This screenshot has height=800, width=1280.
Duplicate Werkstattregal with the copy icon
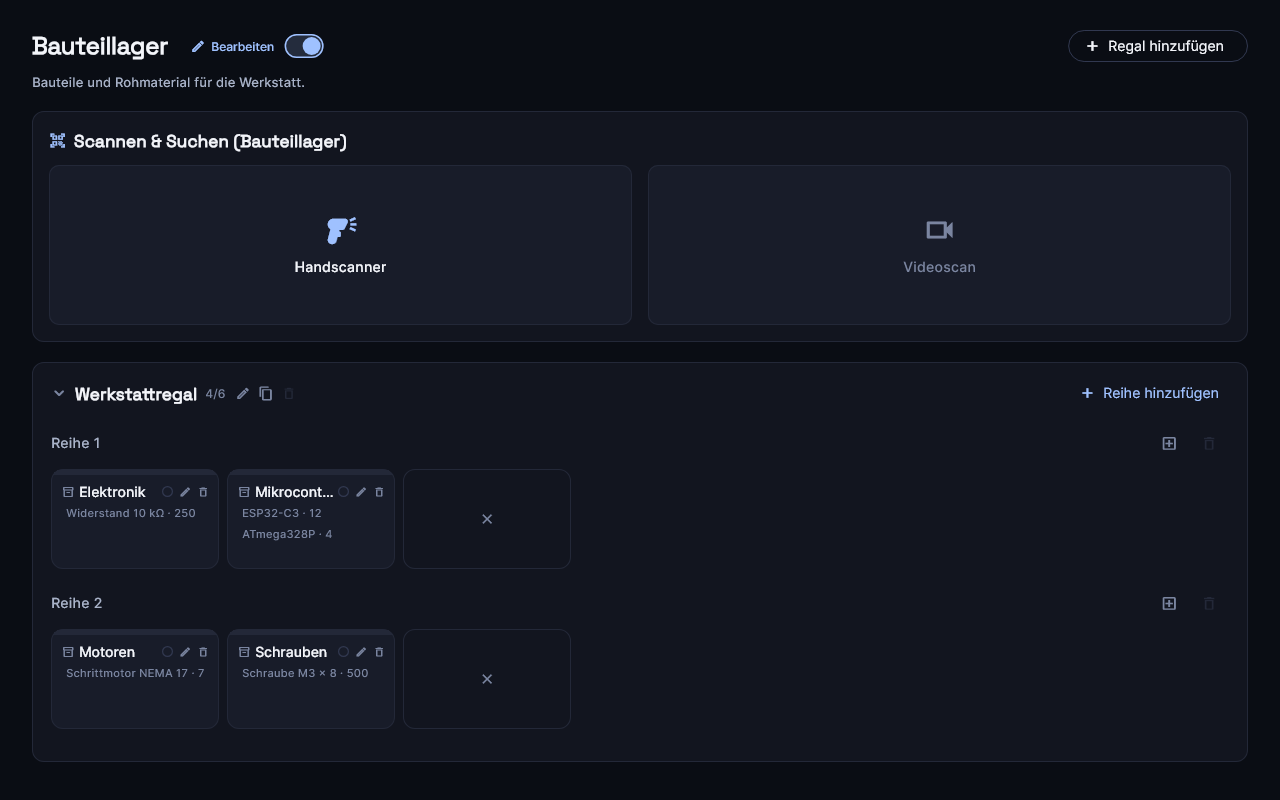click(x=266, y=394)
